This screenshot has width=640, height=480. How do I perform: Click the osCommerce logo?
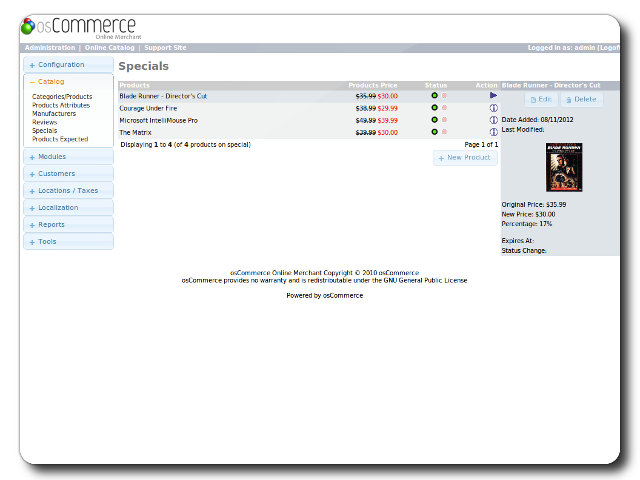coord(78,27)
